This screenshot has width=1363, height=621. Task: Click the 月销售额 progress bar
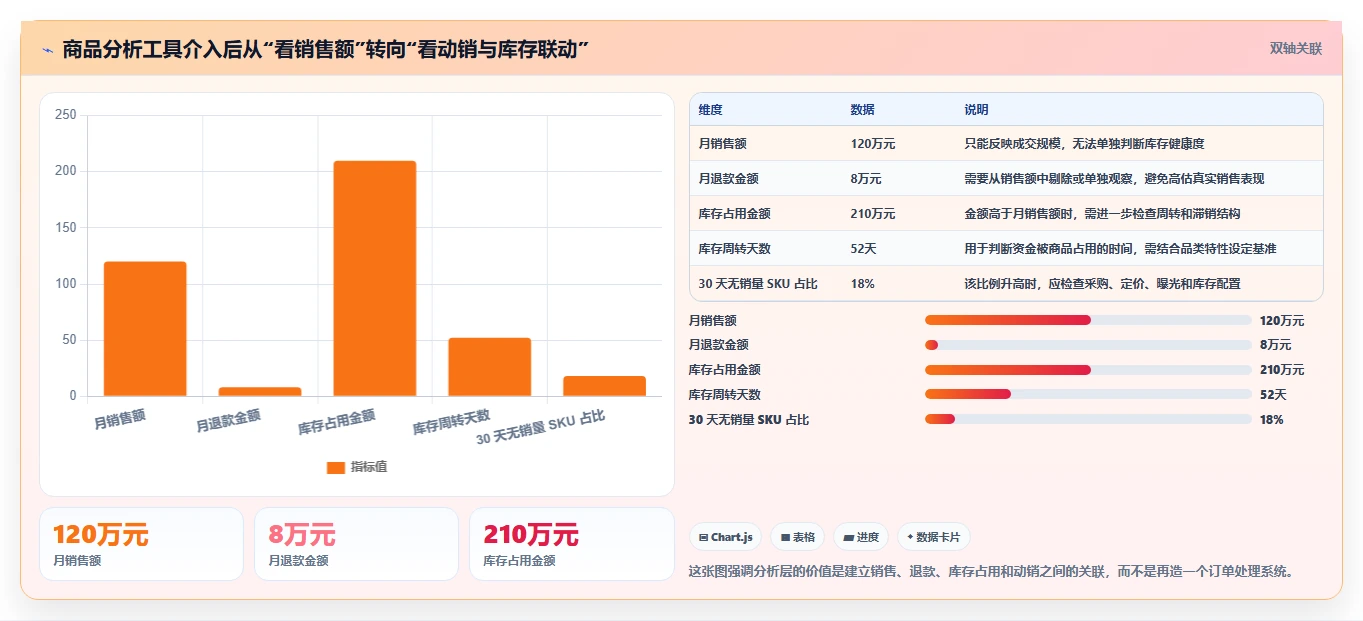(1088, 320)
